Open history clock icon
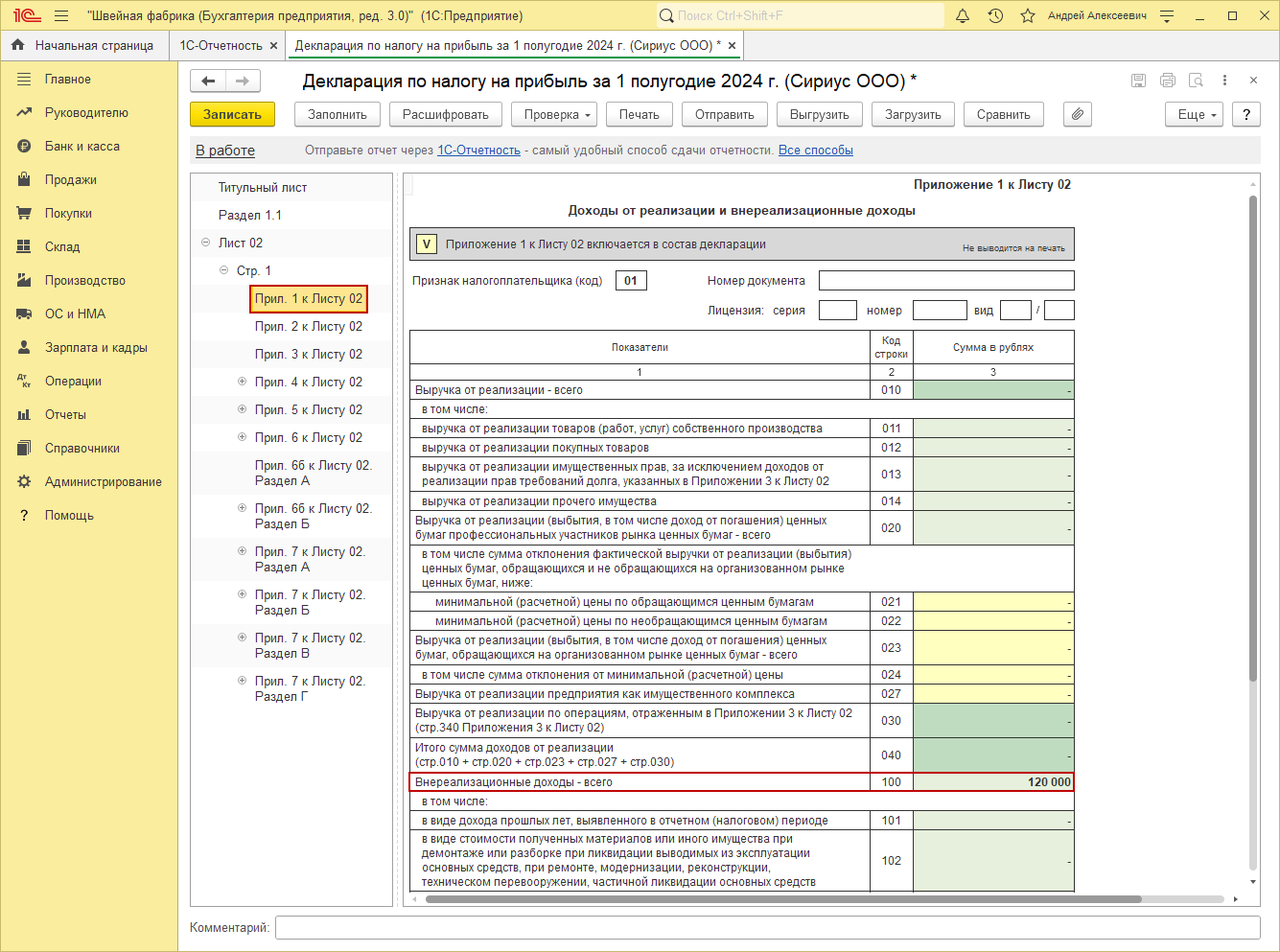1280x952 pixels. [x=995, y=15]
